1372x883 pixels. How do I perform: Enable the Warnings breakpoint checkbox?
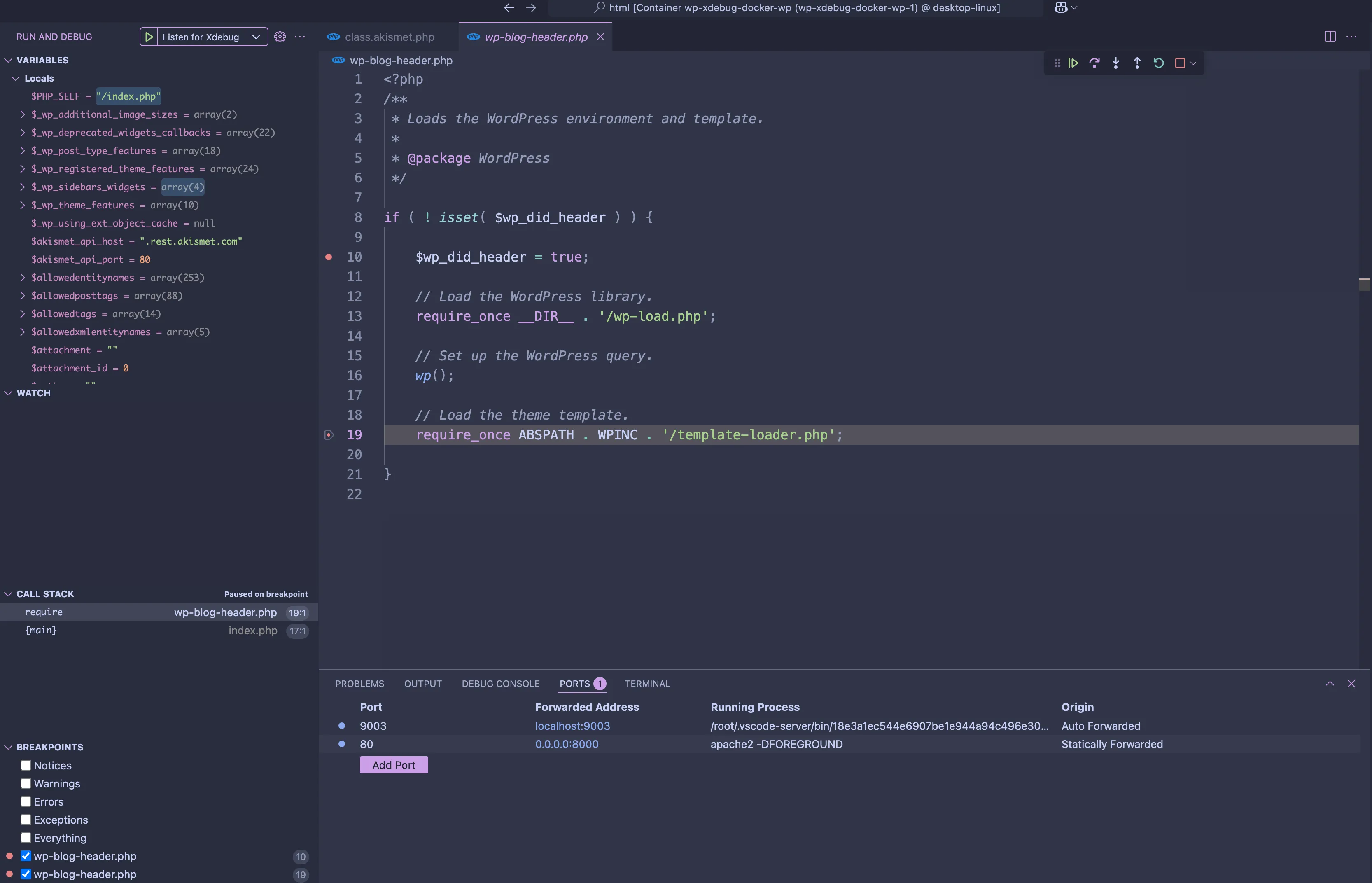(26, 783)
